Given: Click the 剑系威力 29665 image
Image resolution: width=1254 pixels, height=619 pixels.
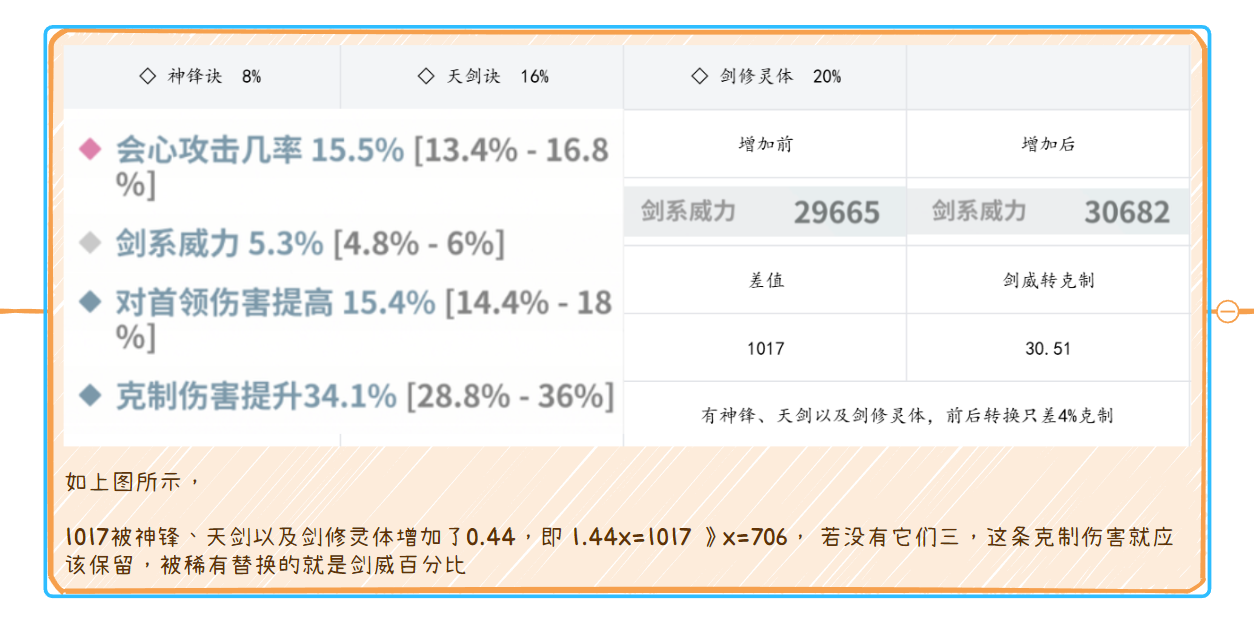Looking at the screenshot, I should pyautogui.click(x=765, y=212).
